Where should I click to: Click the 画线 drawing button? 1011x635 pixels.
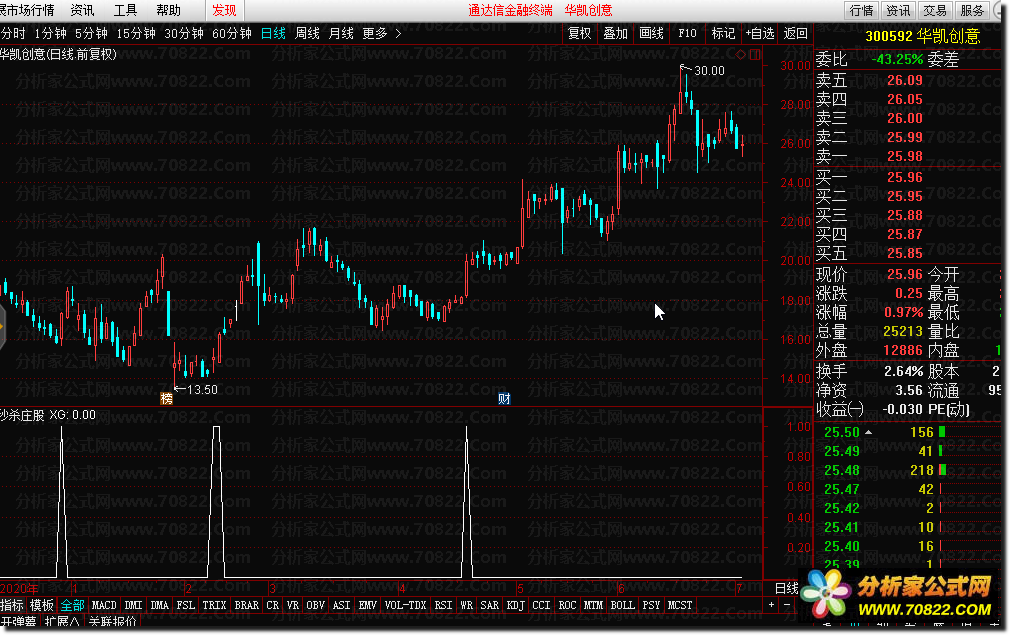click(651, 34)
